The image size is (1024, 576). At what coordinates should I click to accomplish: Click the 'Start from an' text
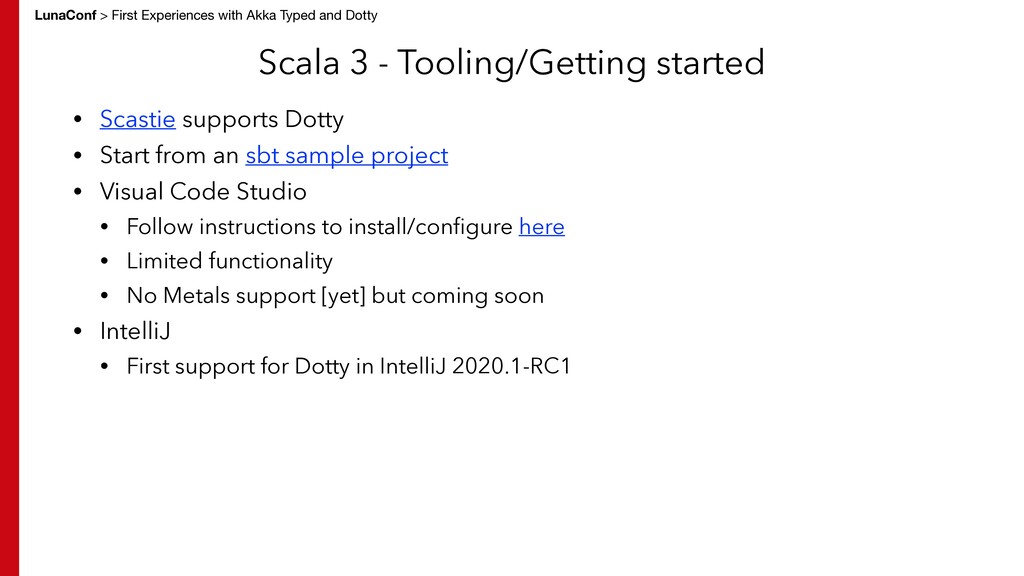coord(169,155)
